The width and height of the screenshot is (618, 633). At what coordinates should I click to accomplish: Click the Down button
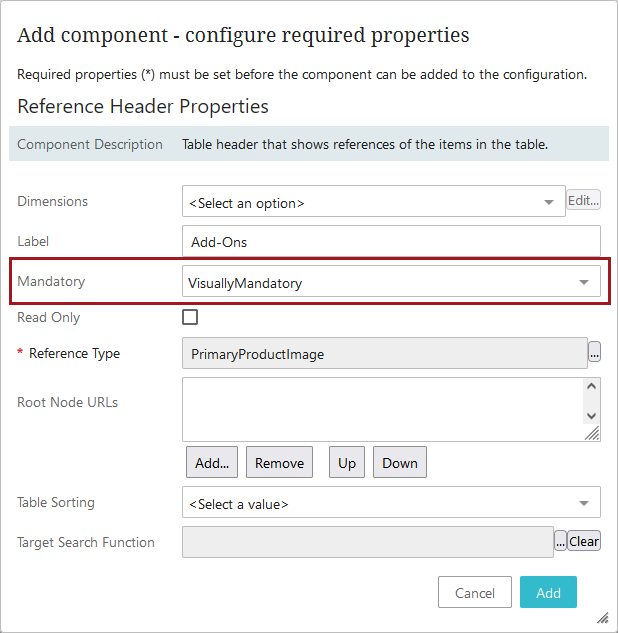[x=400, y=463]
